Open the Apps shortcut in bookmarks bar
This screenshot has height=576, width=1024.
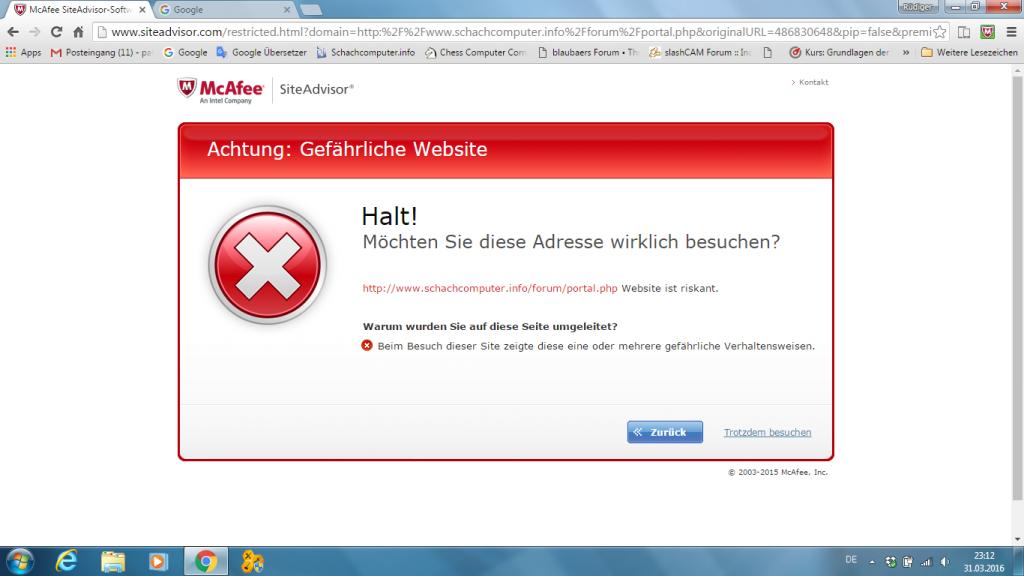(x=23, y=52)
